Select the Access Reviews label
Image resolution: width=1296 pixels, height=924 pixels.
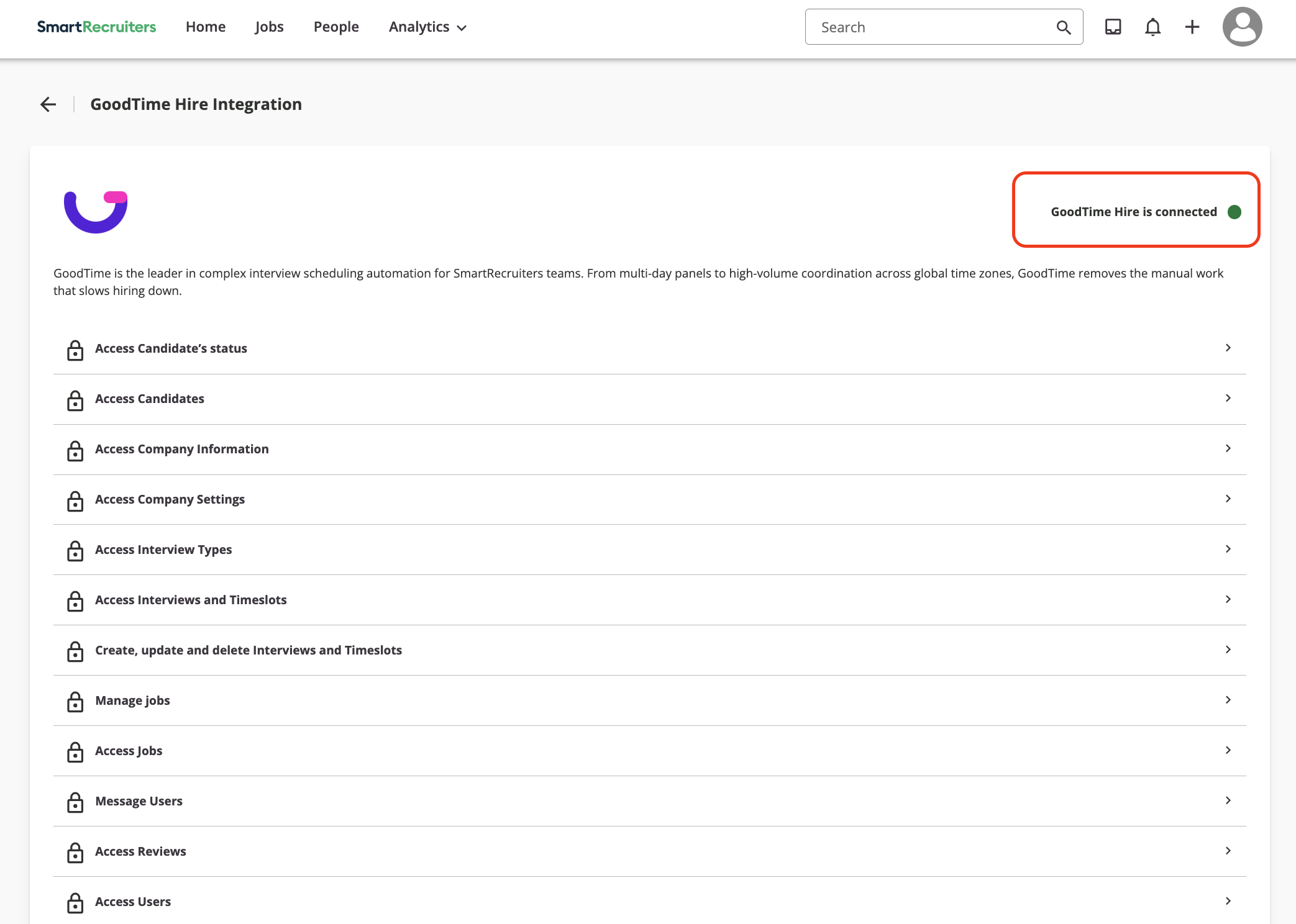pos(140,851)
